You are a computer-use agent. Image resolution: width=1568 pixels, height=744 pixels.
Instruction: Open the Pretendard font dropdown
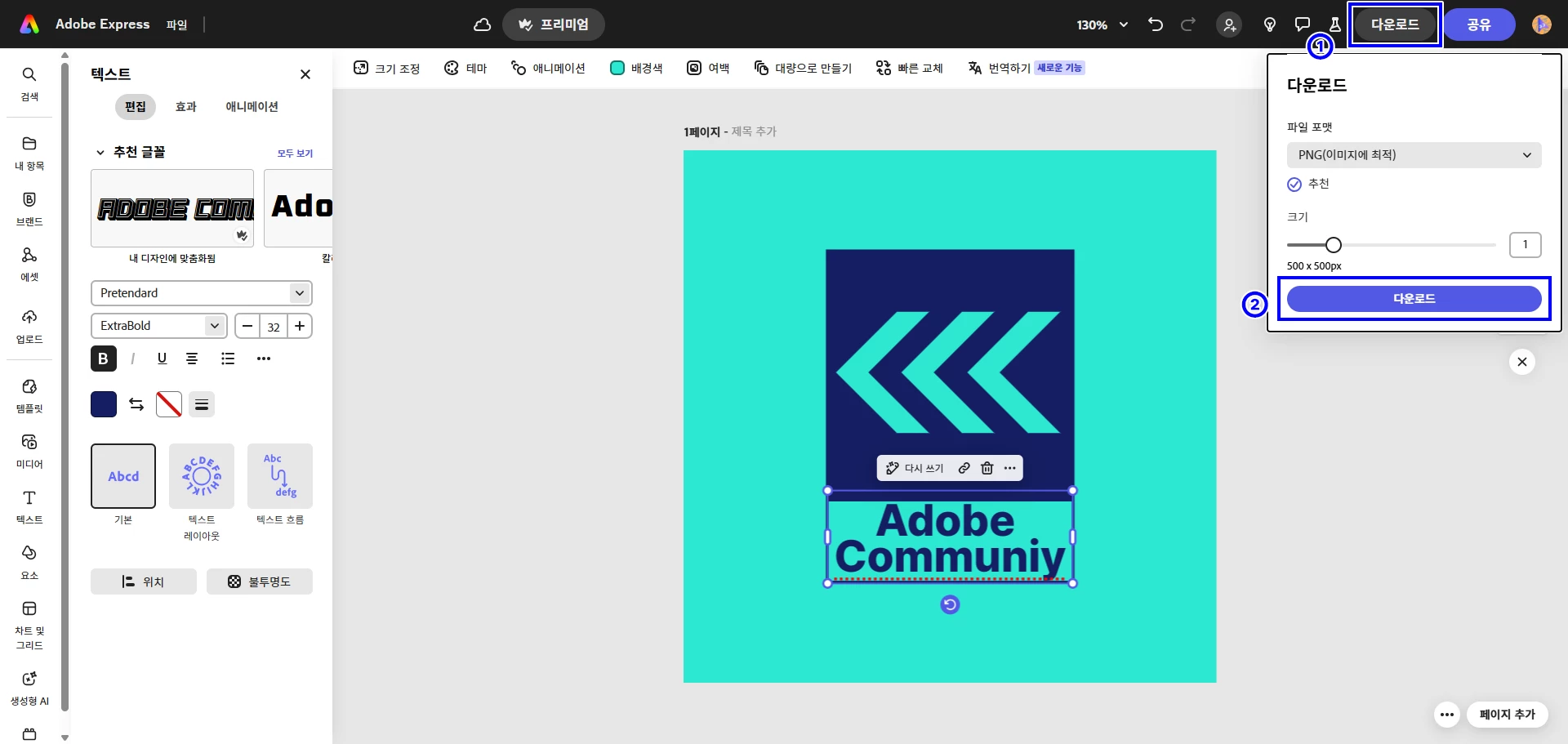pyautogui.click(x=202, y=293)
